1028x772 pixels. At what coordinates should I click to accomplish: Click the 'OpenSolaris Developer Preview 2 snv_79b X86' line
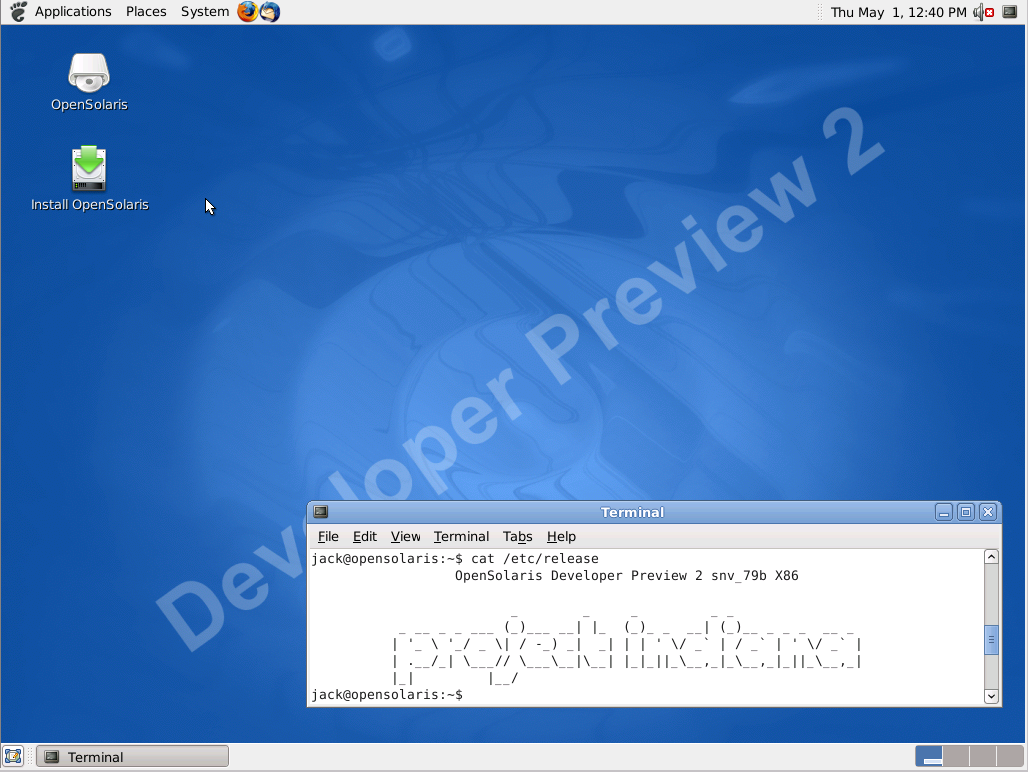(x=626, y=575)
